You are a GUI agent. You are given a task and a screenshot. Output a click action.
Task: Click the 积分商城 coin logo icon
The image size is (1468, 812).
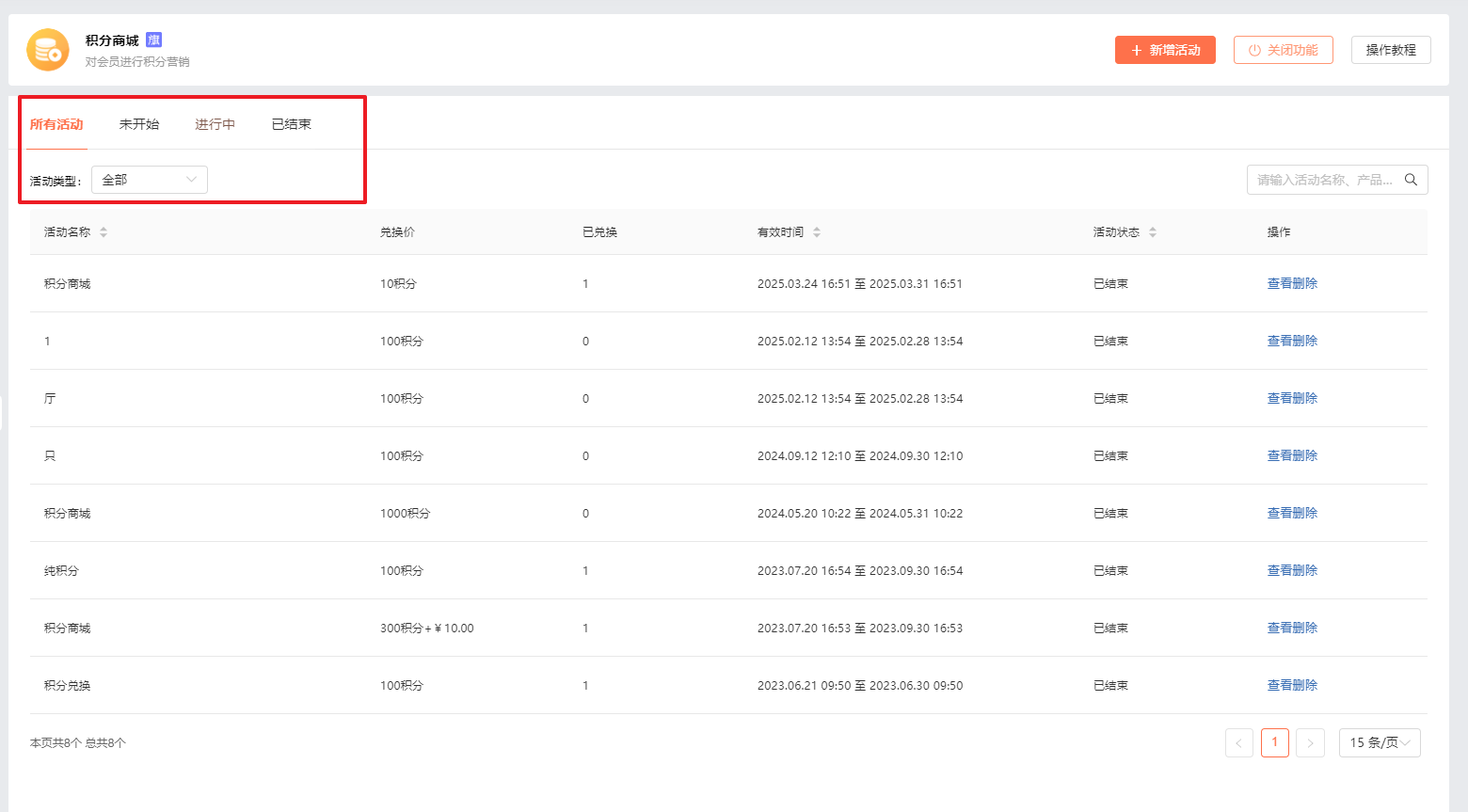click(48, 50)
